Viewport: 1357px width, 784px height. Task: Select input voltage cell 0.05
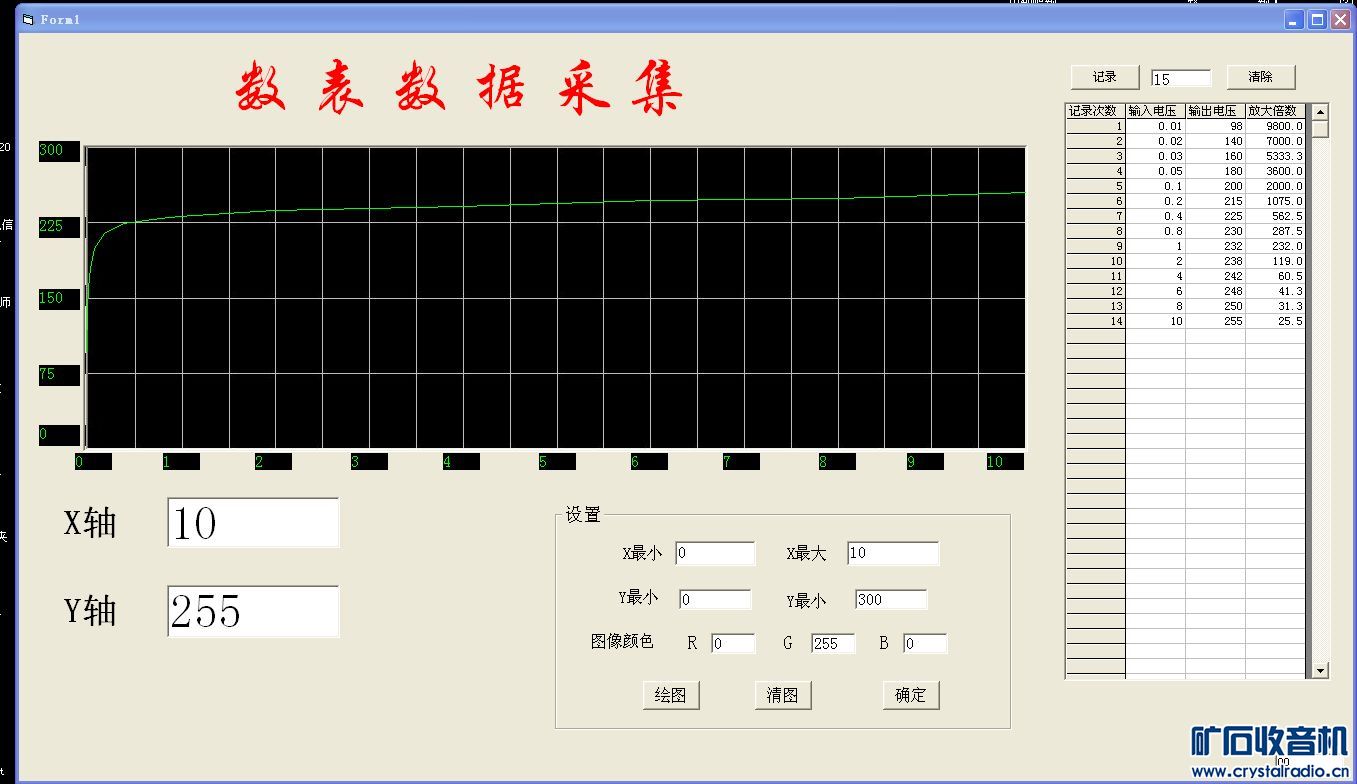tap(1155, 171)
